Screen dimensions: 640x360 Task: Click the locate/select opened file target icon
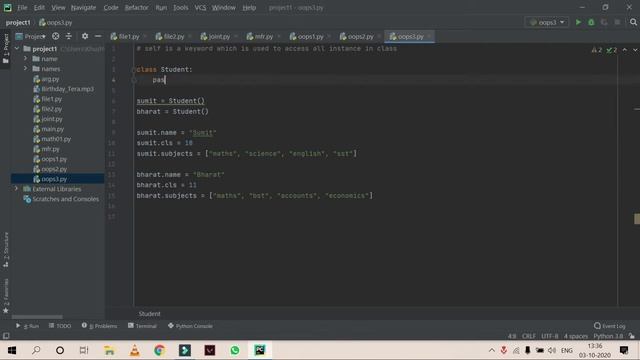pyautogui.click(x=56, y=36)
